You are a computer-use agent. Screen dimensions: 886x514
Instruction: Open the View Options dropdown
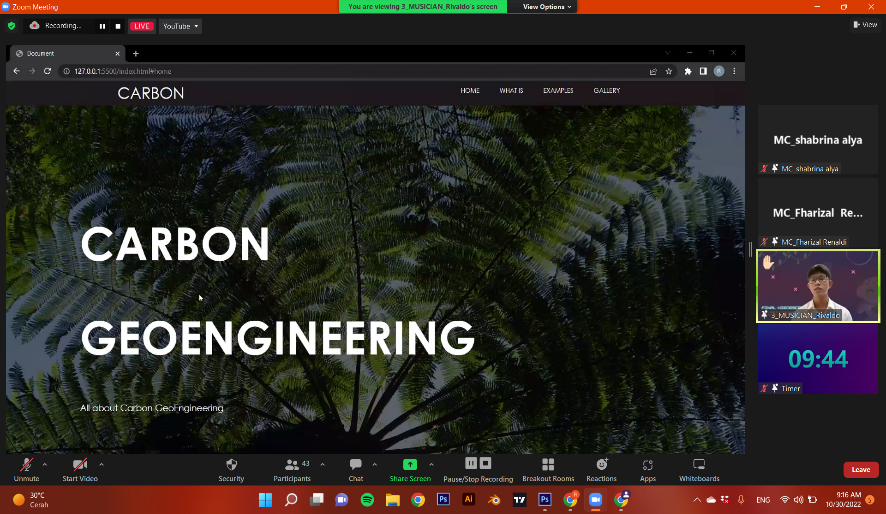(546, 7)
